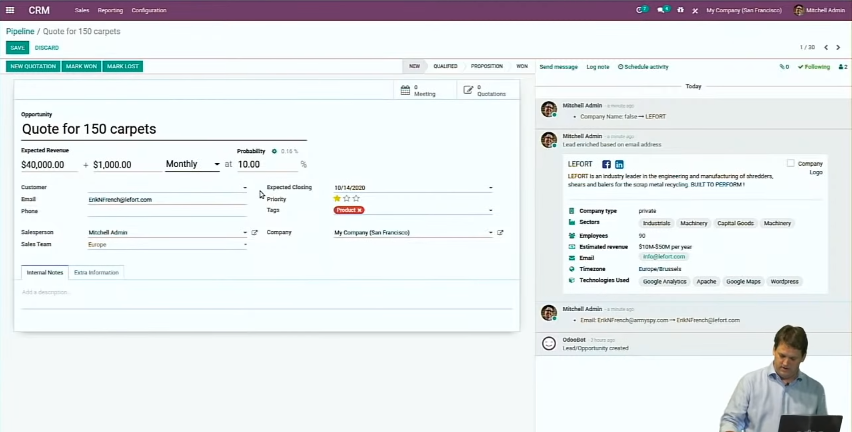The image size is (852, 432).
Task: Open the activities clock icon in top bar
Action: [x=642, y=10]
